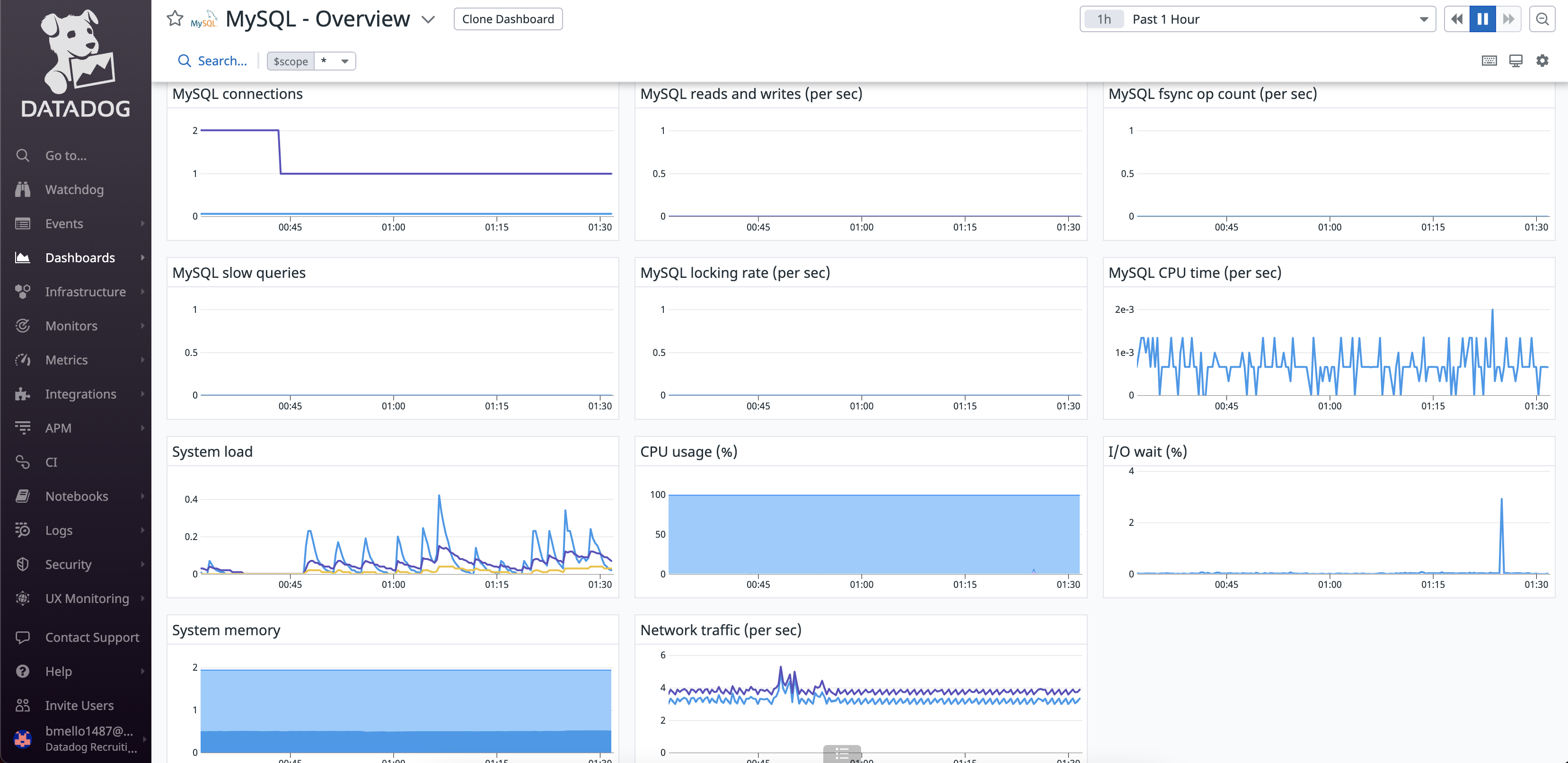The image size is (1568, 763).
Task: Open Logs from sidebar
Action: click(59, 531)
